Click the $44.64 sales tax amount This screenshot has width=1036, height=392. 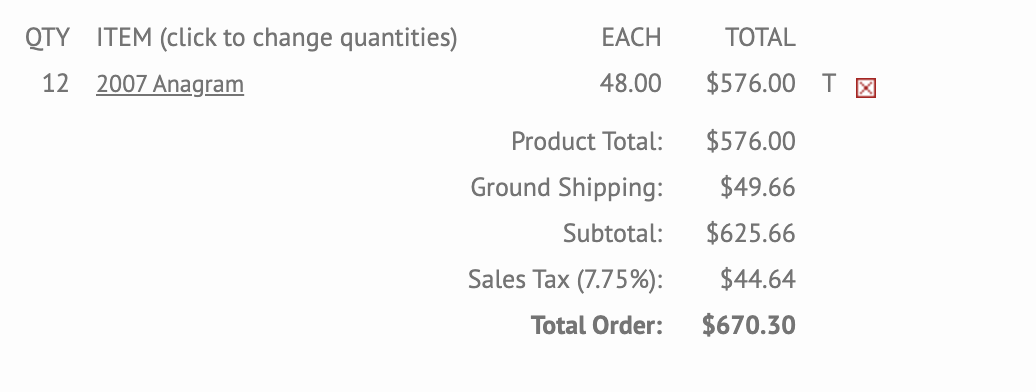pos(757,280)
